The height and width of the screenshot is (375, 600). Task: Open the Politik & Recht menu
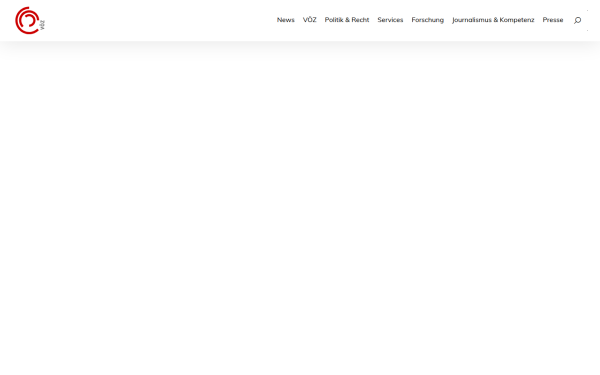[347, 20]
